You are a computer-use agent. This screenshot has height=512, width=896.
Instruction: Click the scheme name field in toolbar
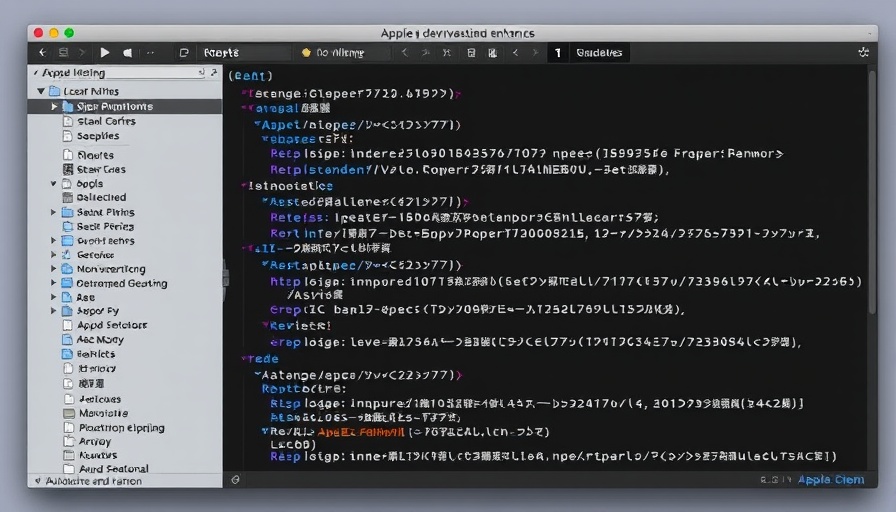coord(245,53)
